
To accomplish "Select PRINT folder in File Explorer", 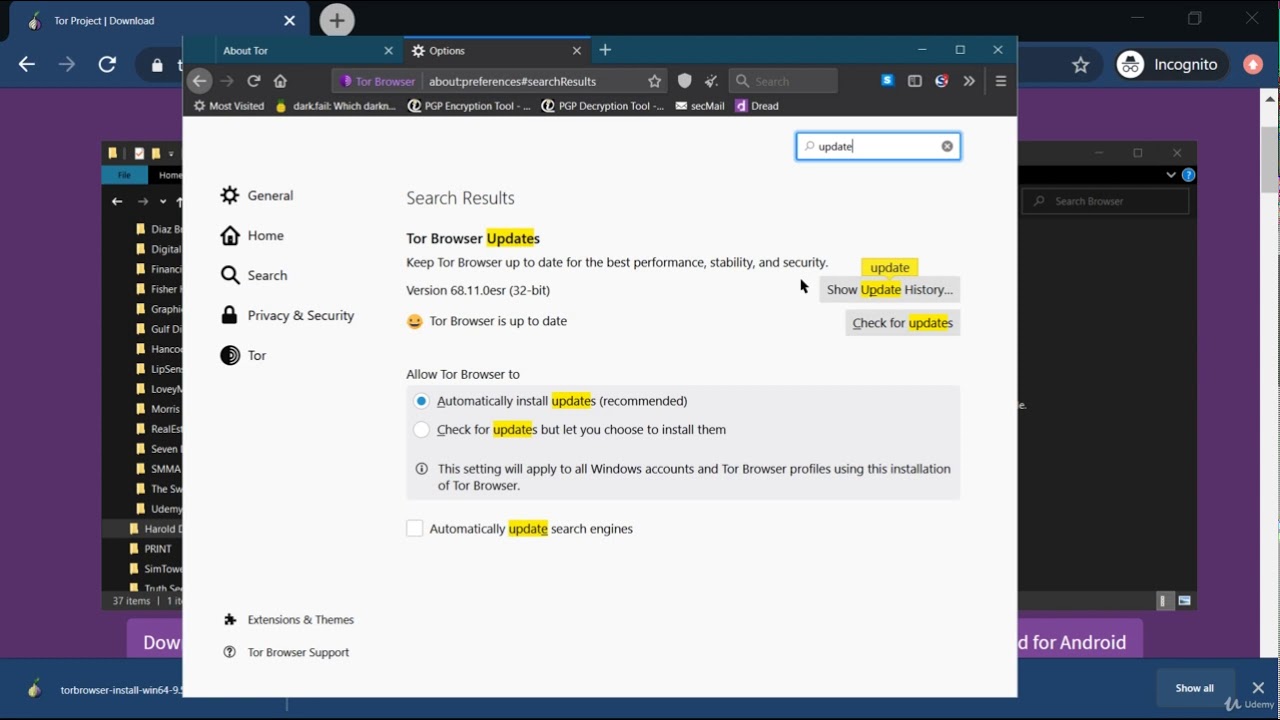I will 155,549.
